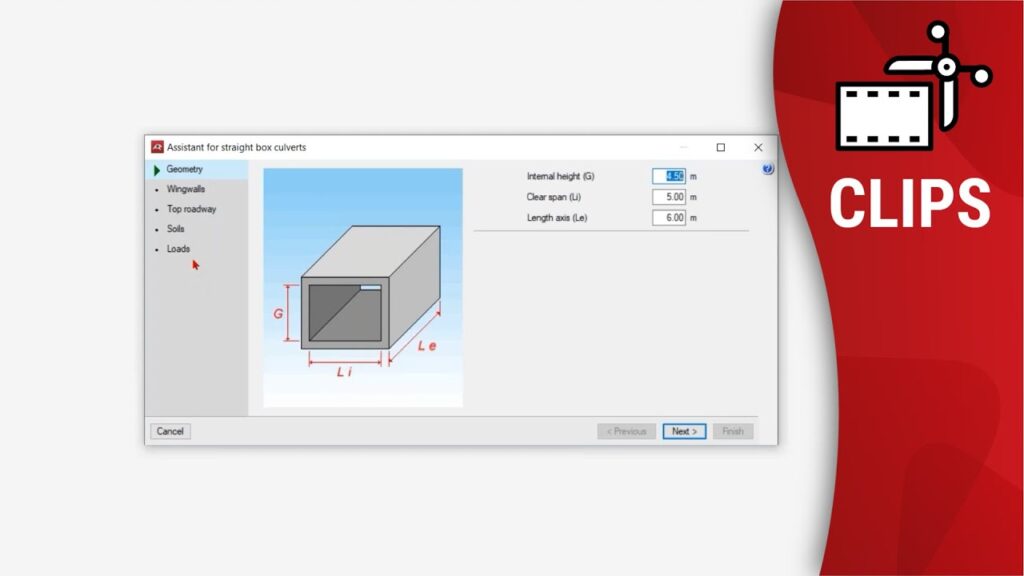Go to the Wingwalls step
The height and width of the screenshot is (576, 1024).
pos(186,189)
